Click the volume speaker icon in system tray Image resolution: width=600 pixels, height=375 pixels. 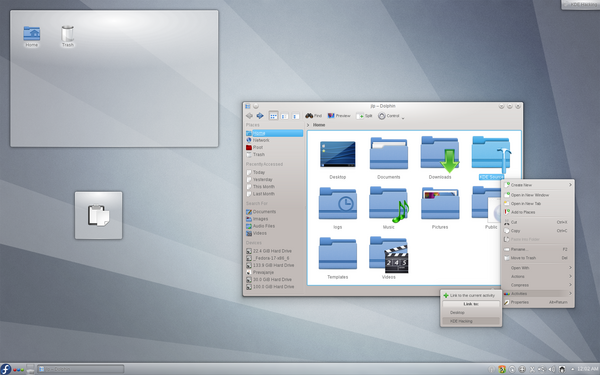(x=551, y=369)
